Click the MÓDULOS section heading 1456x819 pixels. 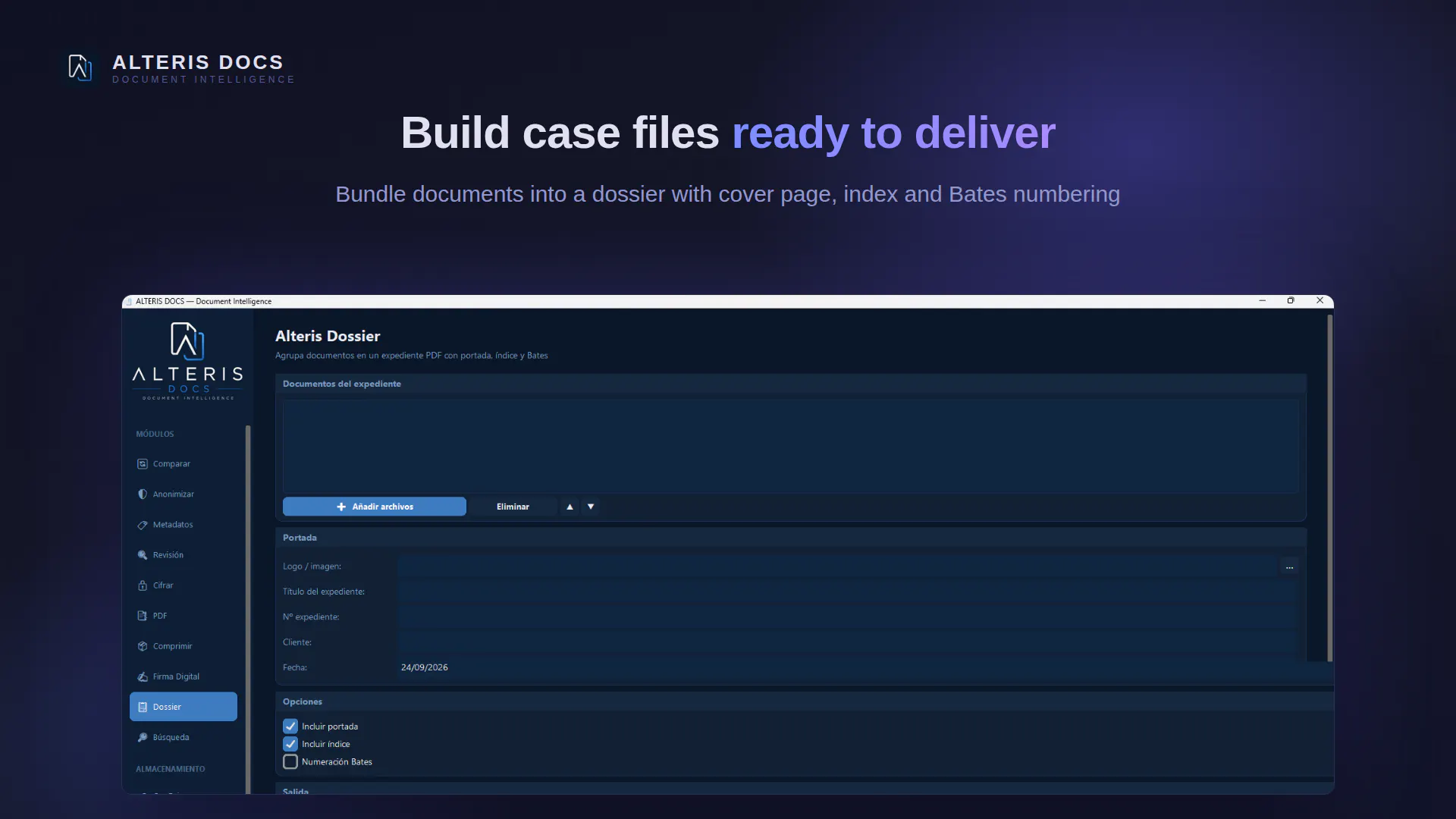click(155, 435)
